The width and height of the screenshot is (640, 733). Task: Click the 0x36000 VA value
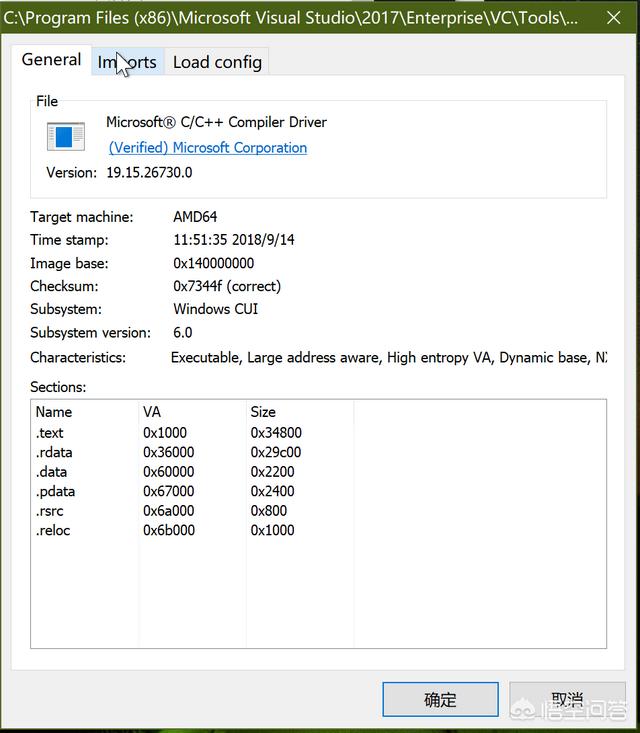[168, 453]
